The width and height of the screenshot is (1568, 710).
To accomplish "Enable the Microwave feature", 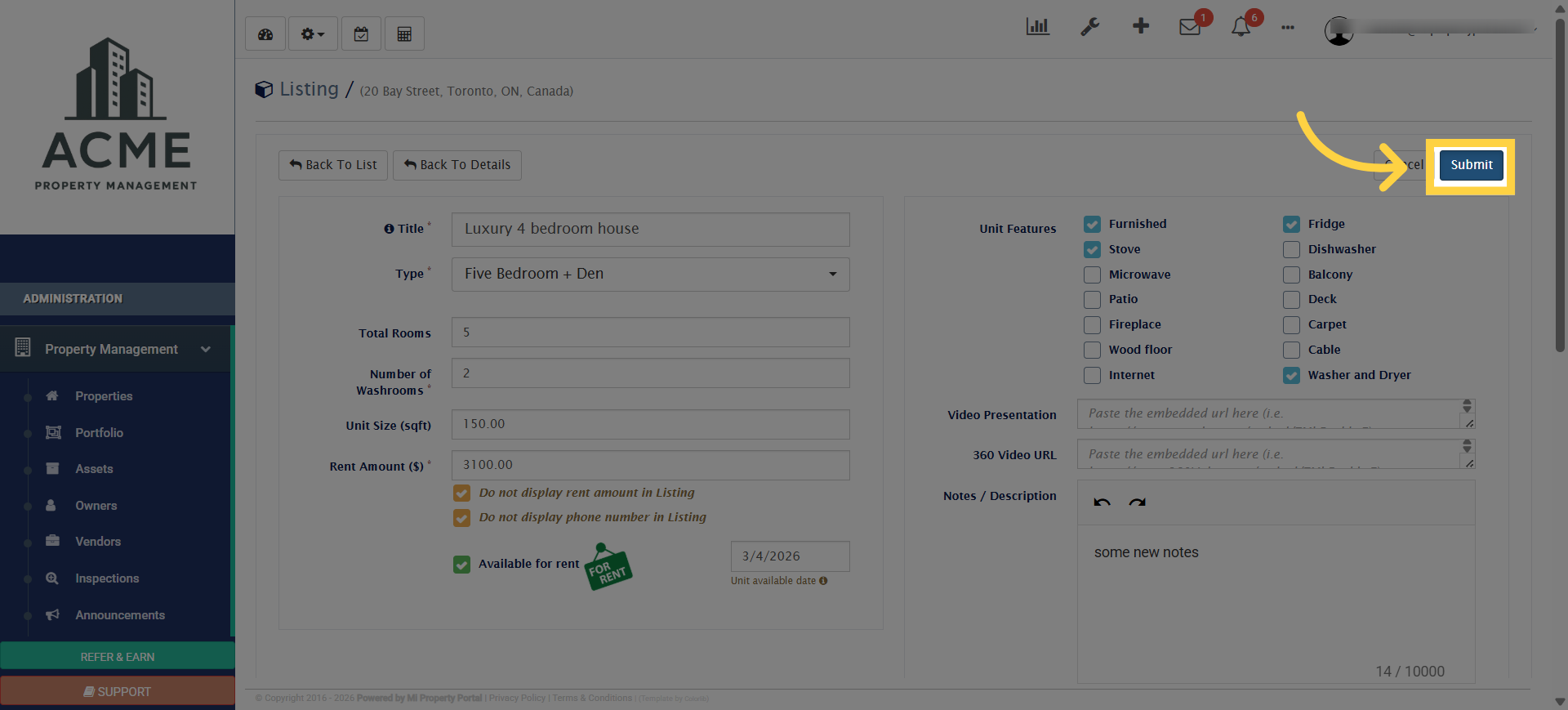I will (1092, 275).
